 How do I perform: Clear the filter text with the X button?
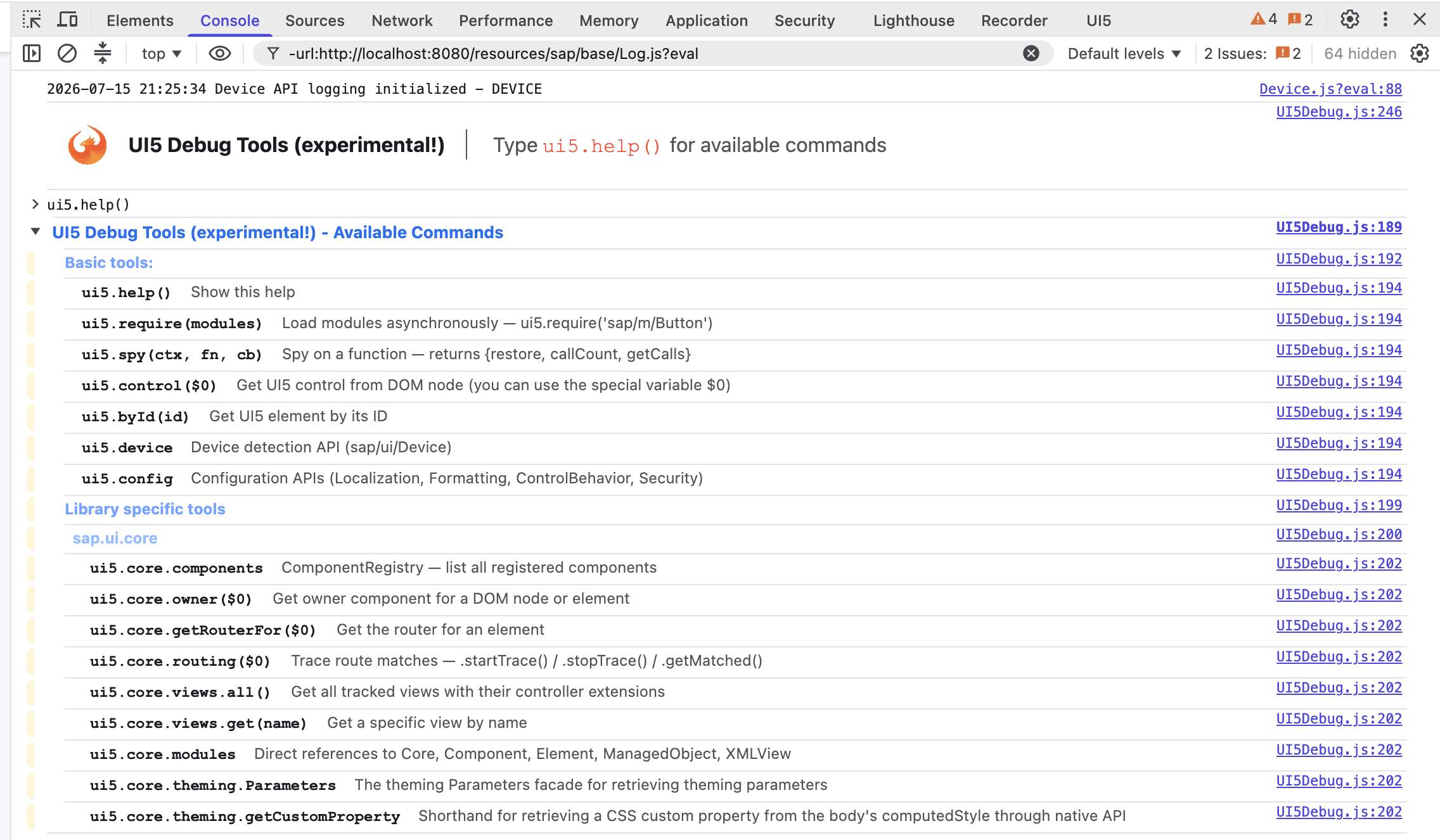[x=1031, y=53]
